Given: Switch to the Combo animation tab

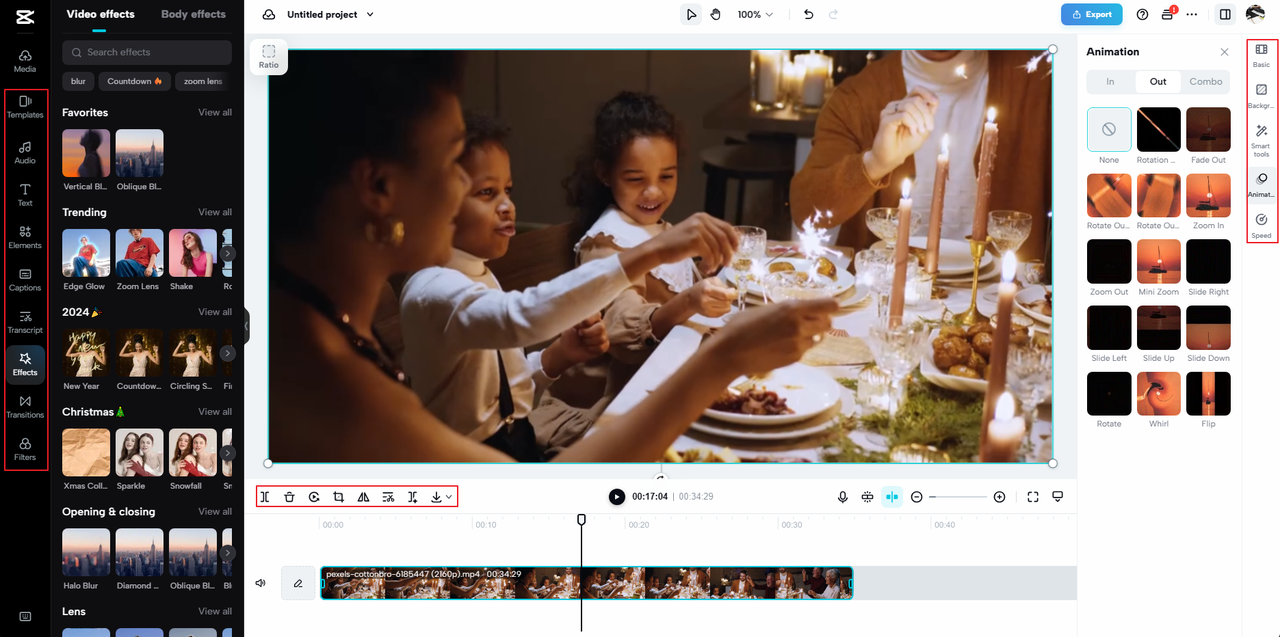Looking at the screenshot, I should coord(1206,82).
